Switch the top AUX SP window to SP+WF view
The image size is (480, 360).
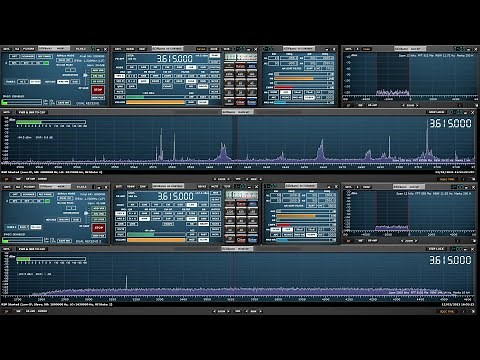372,105
